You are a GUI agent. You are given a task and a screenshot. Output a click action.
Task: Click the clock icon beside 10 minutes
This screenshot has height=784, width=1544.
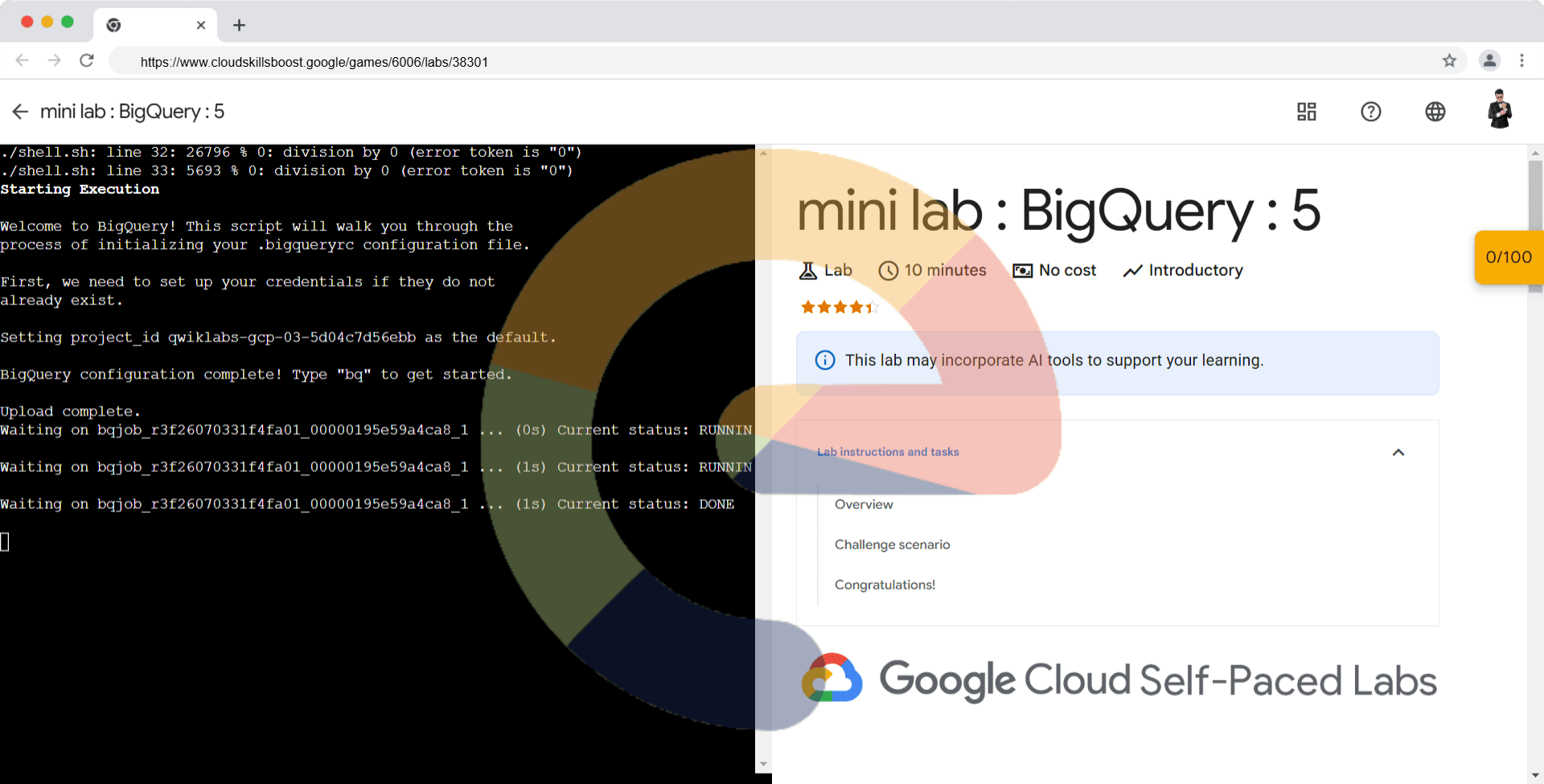click(888, 271)
